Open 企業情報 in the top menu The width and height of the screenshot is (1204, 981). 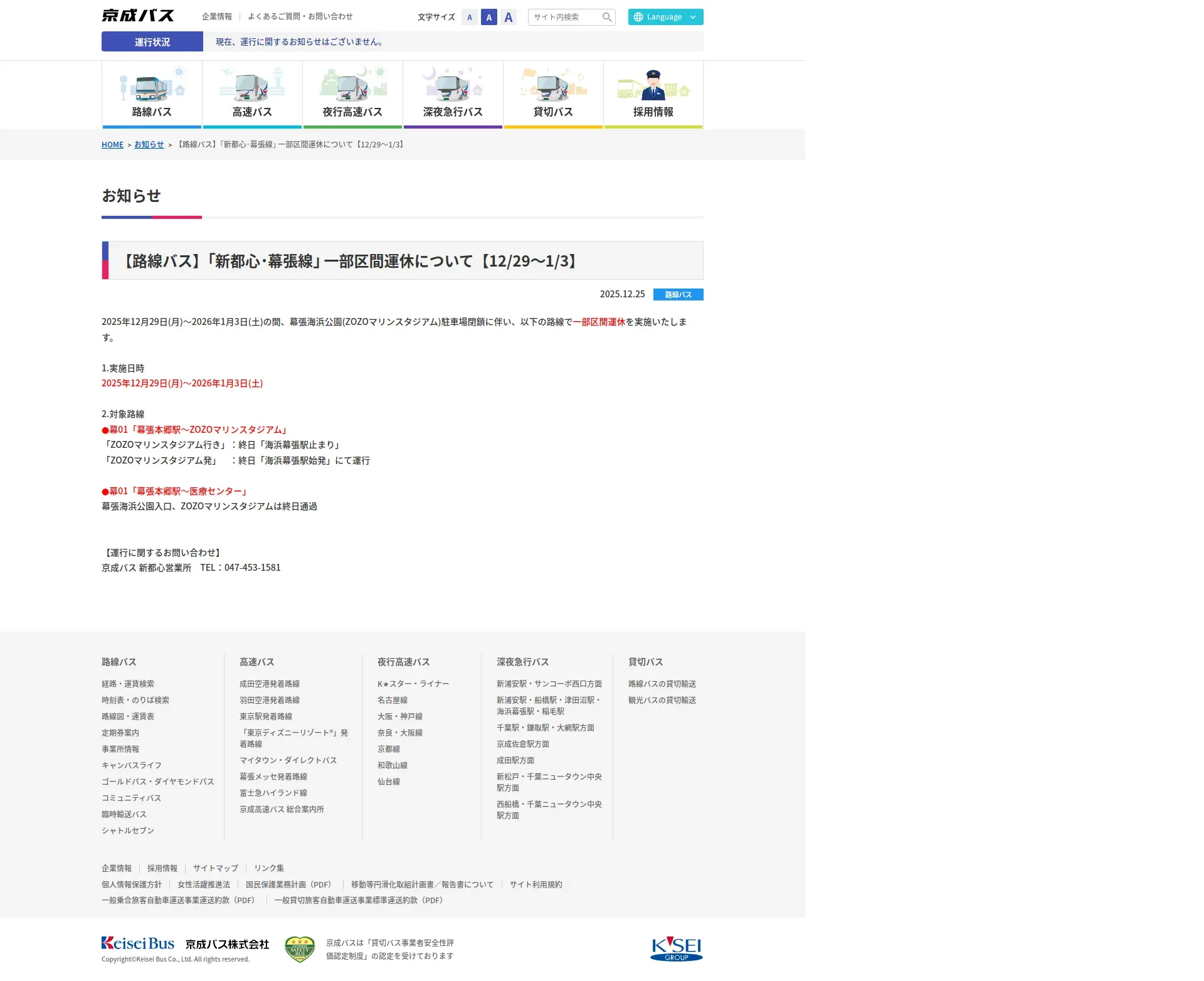coord(217,16)
